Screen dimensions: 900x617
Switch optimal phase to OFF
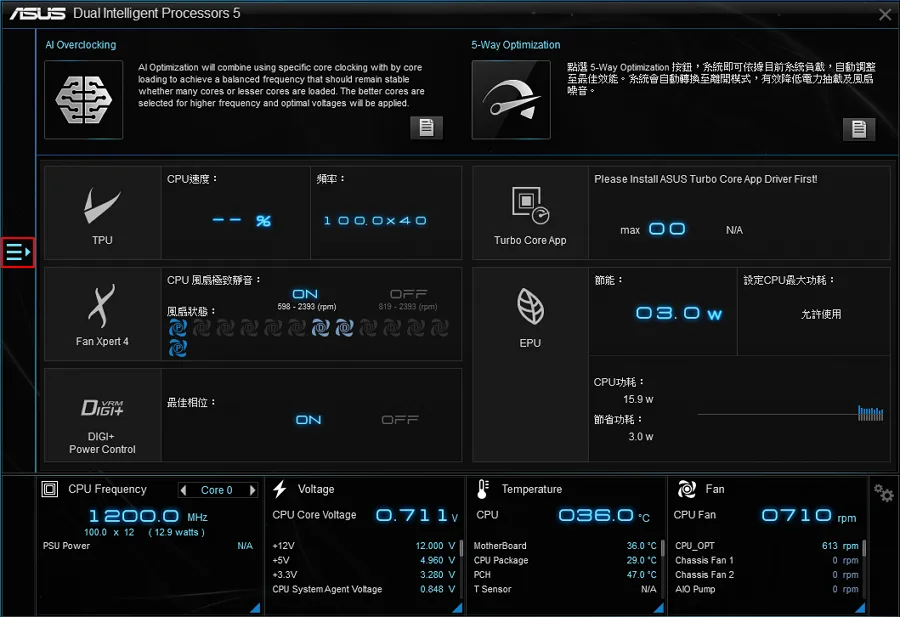click(x=399, y=420)
